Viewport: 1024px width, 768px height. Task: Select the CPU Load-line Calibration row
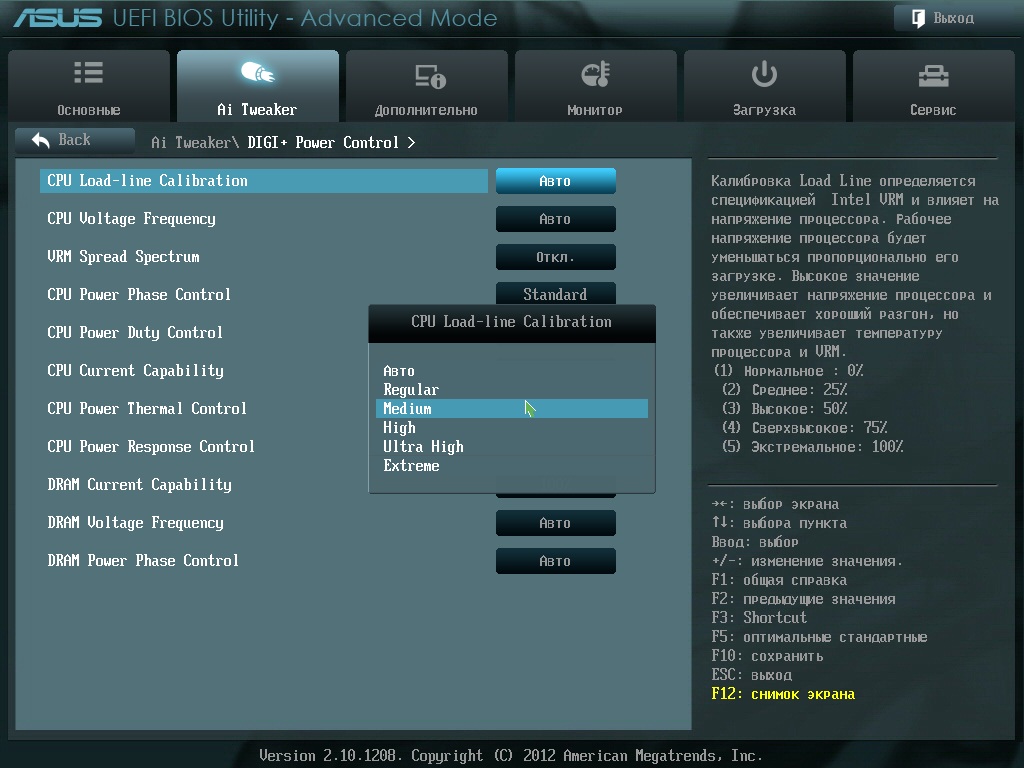pyautogui.click(x=264, y=181)
